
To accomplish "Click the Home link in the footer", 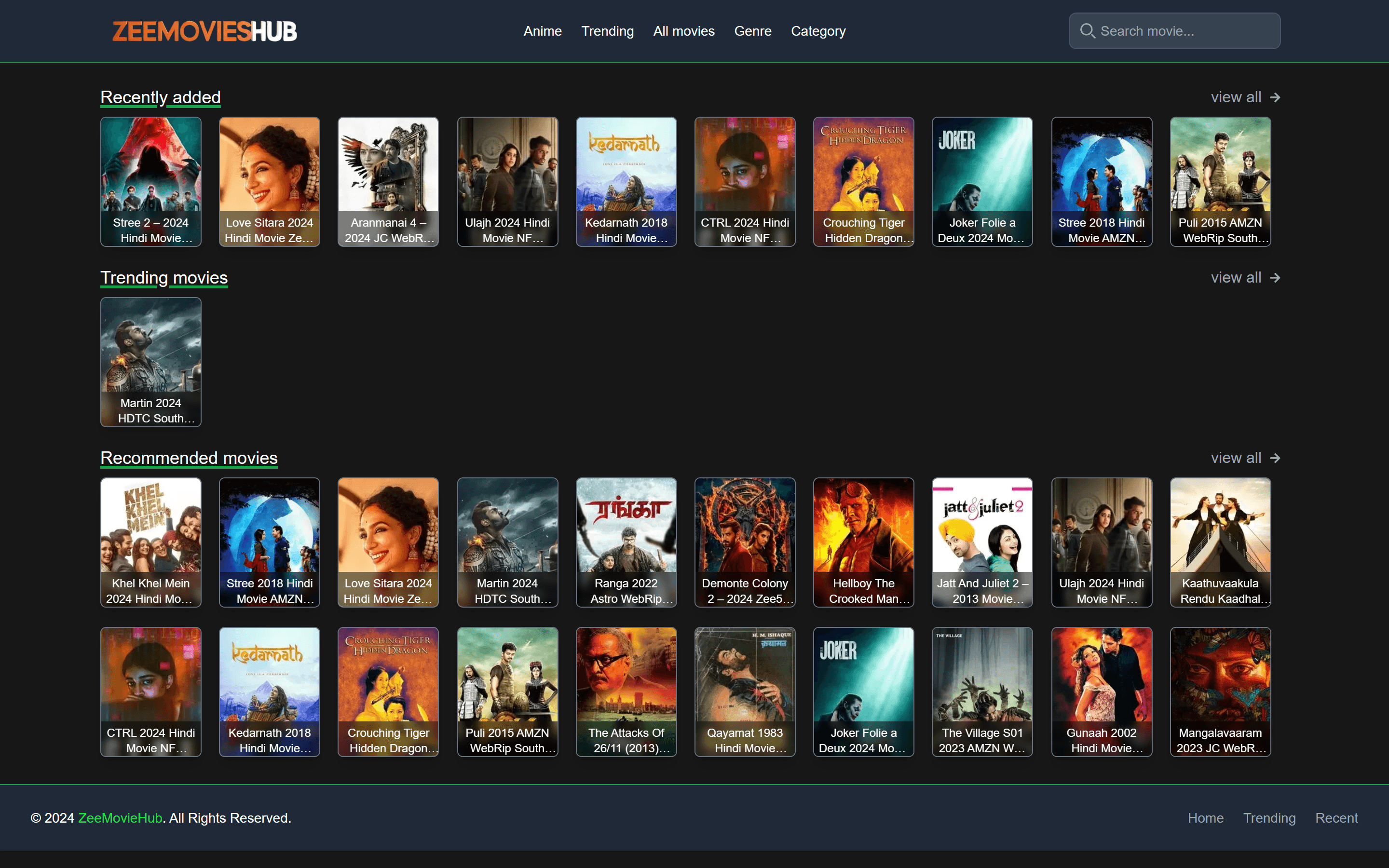I will (1205, 817).
